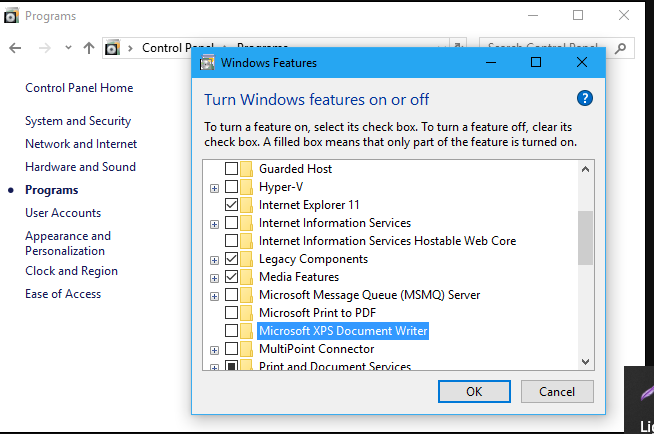Expand the MultiPoint Connector node

[214, 350]
